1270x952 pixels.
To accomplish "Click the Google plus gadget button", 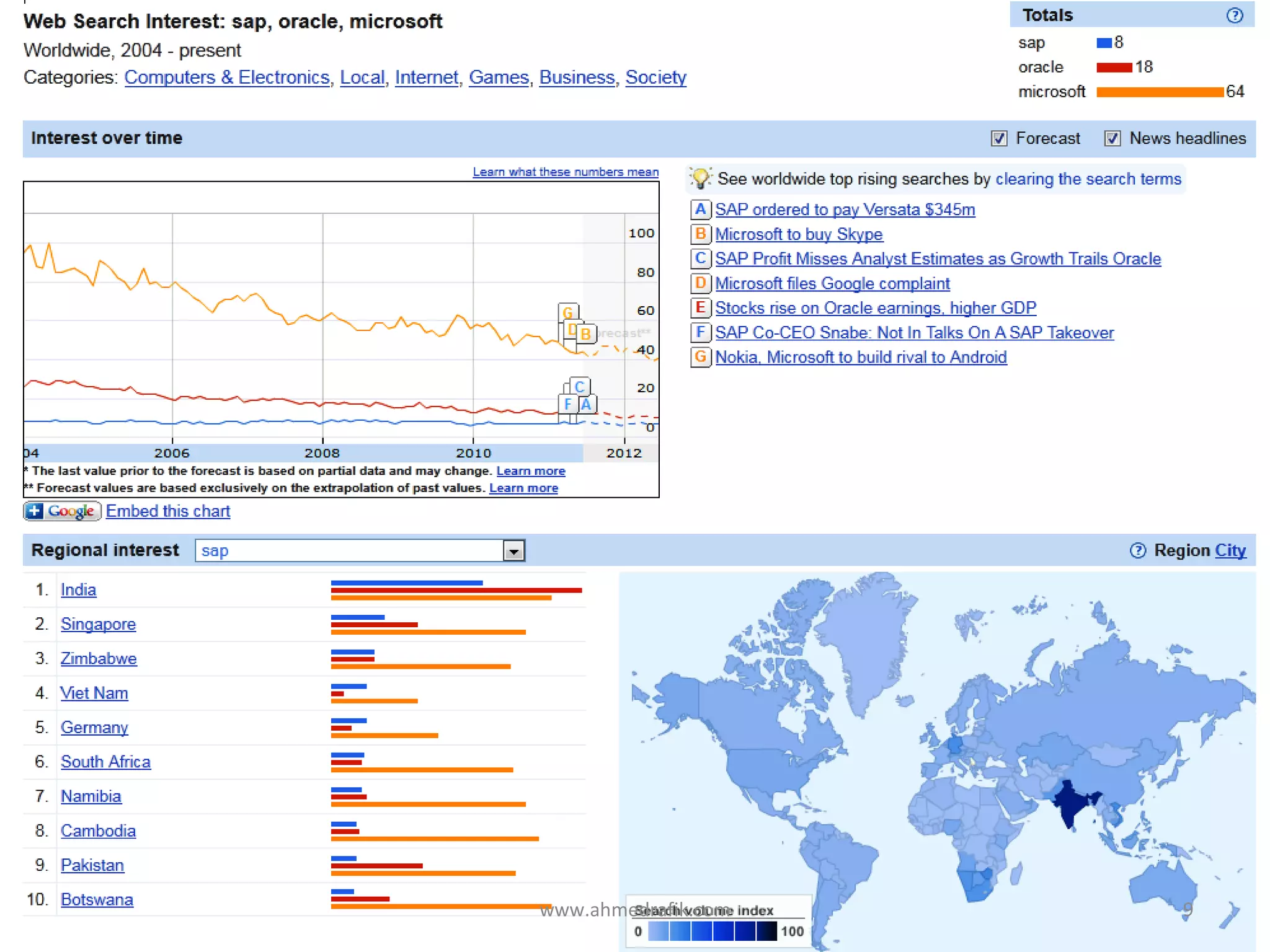I will (x=62, y=511).
